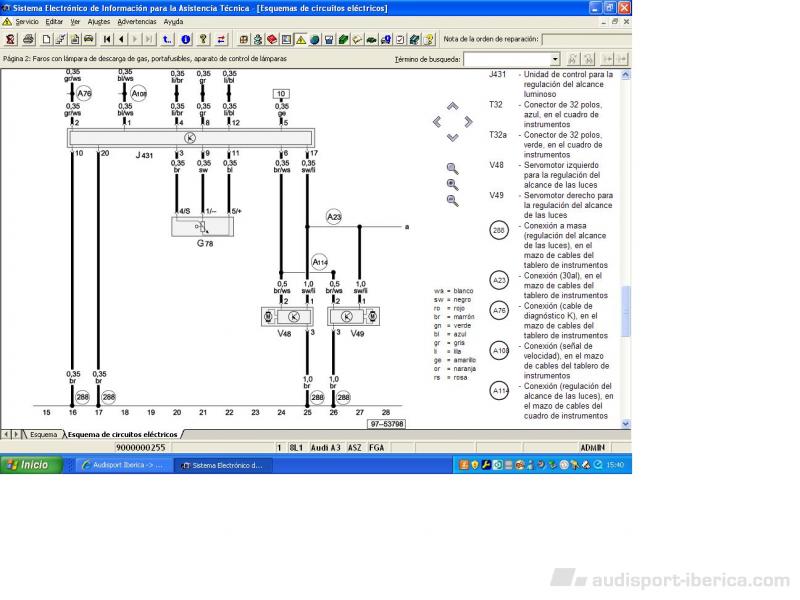Click the top magnifier zoom icon
Viewport: 800px width, 600px height.
click(453, 168)
